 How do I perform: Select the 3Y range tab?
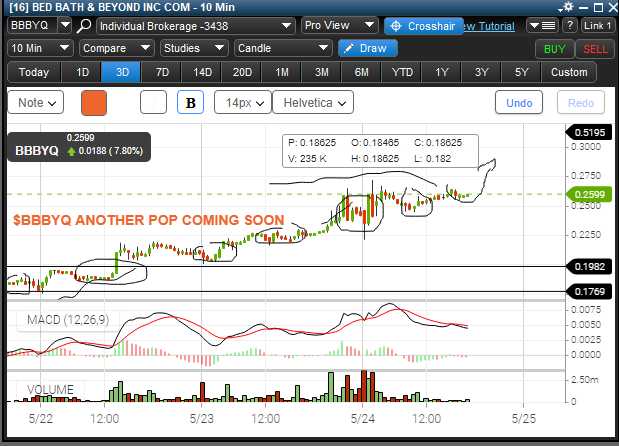point(482,72)
